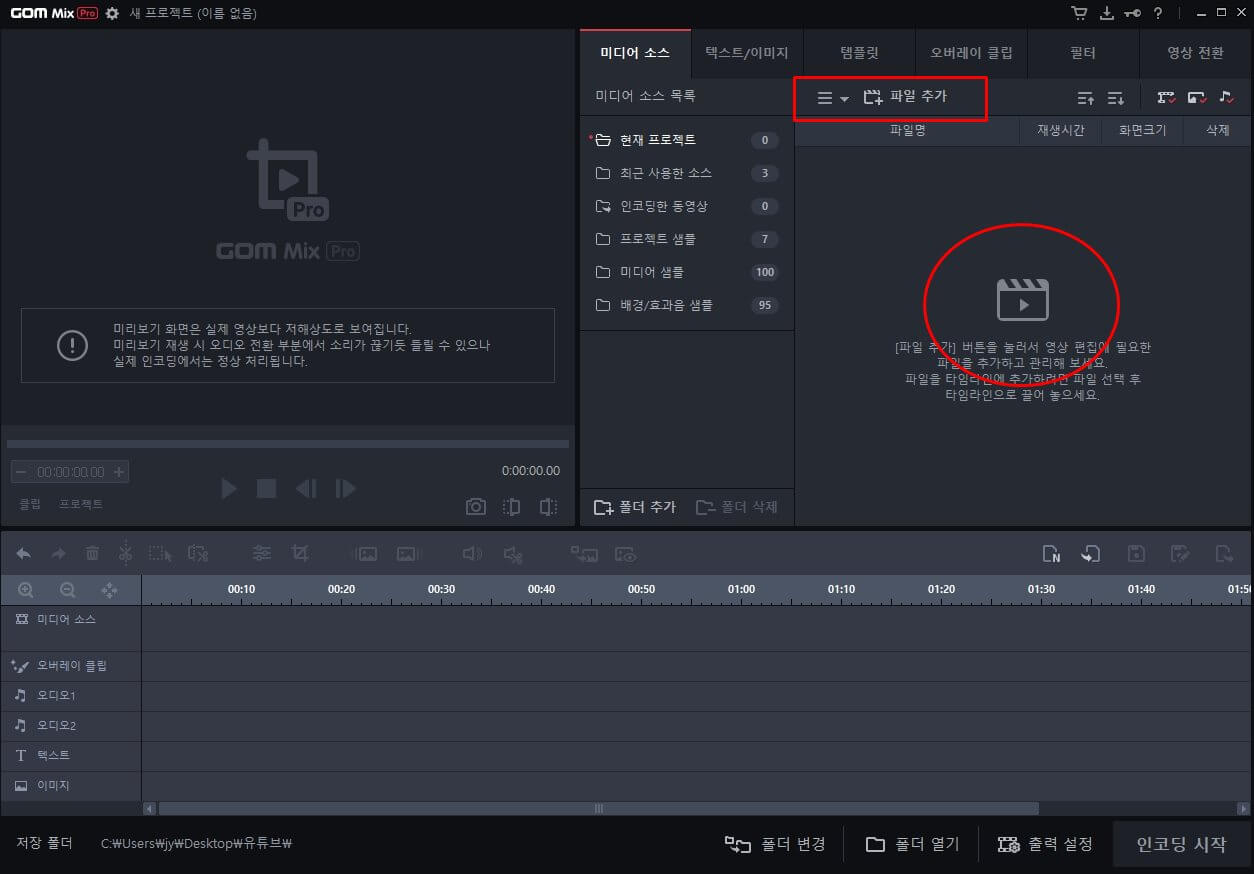Click the license key icon

coord(1132,13)
